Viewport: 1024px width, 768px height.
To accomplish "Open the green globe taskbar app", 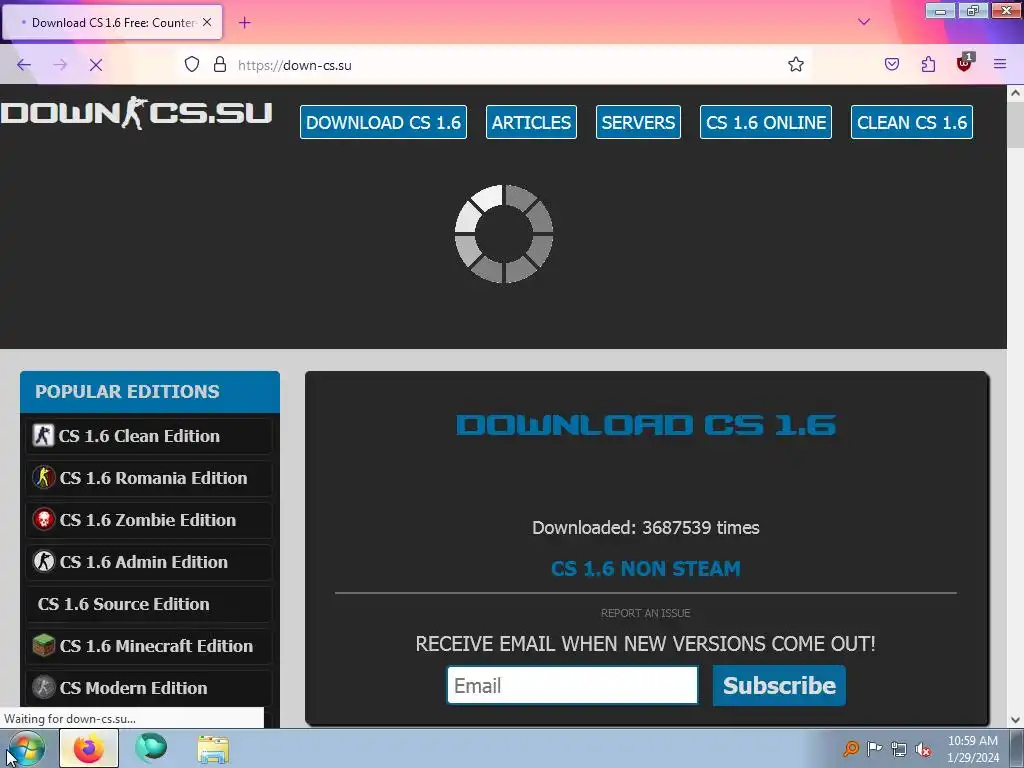I will point(151,748).
